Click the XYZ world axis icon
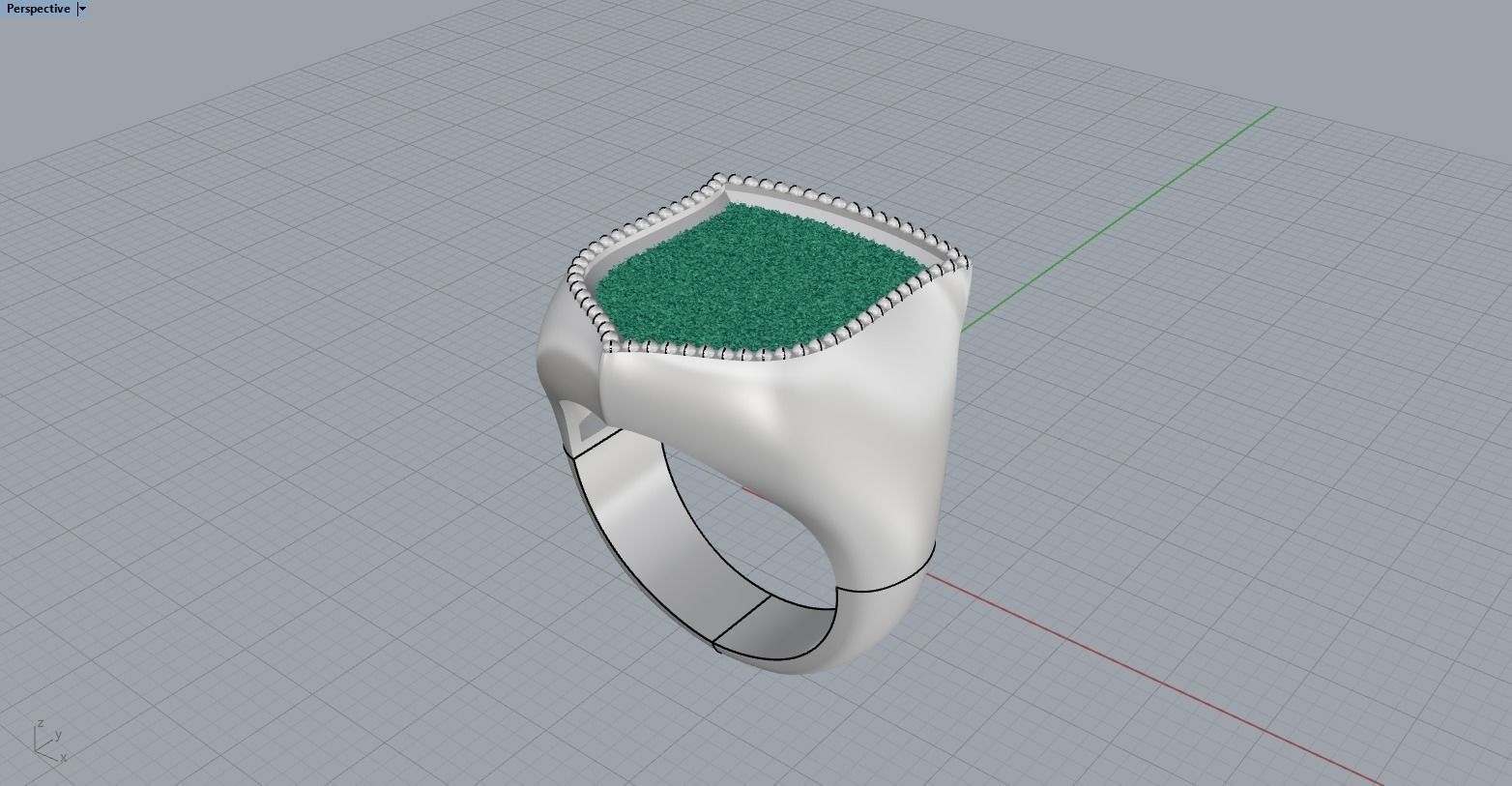 pos(49,740)
